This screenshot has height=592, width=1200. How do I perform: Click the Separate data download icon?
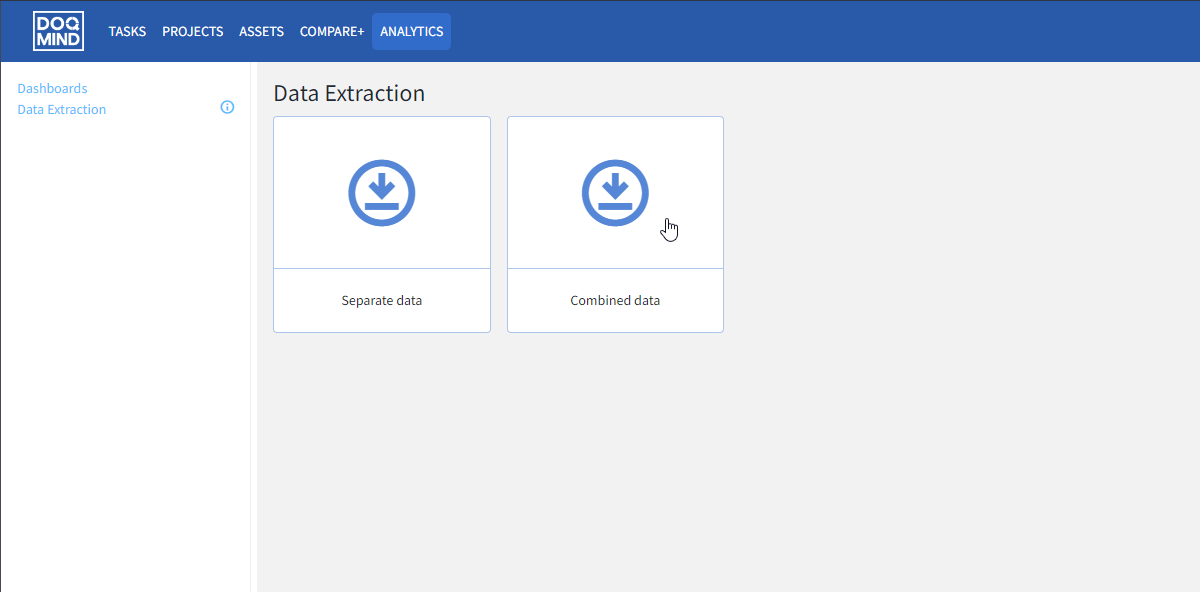pos(382,192)
